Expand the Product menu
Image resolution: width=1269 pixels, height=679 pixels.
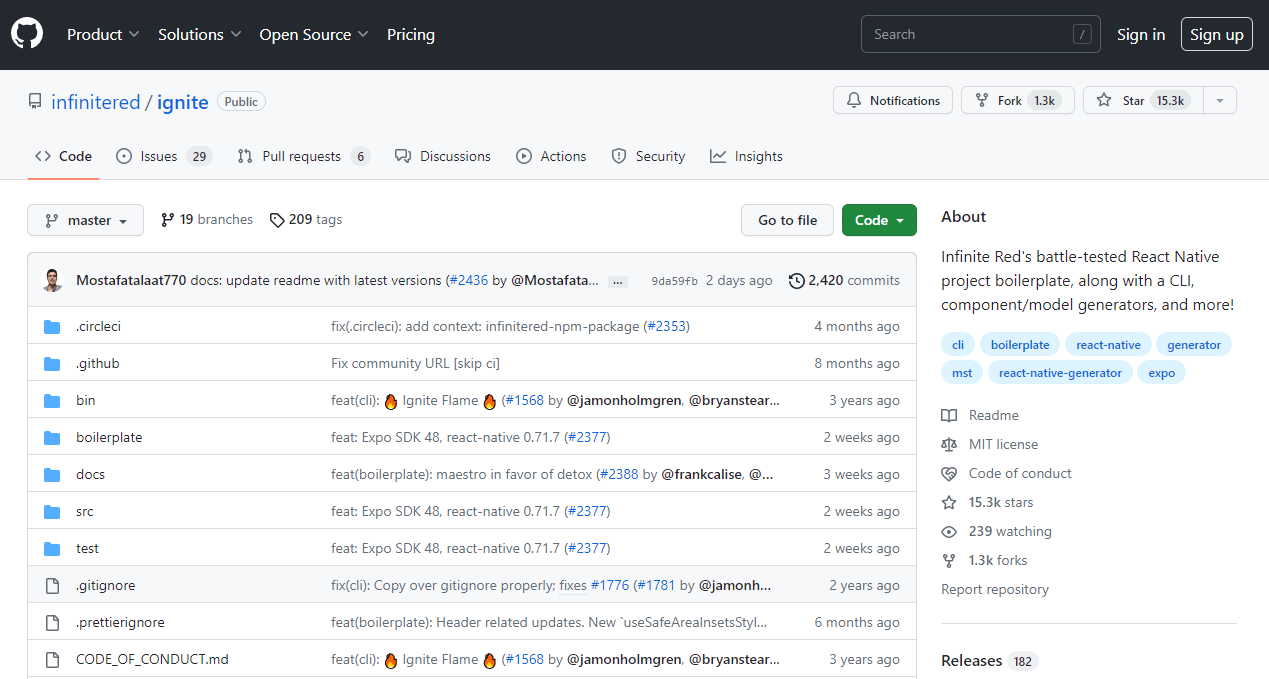click(103, 34)
